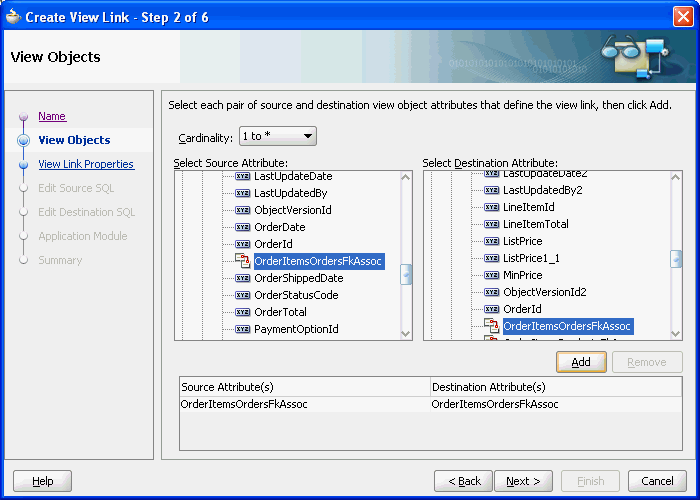This screenshot has height=500, width=700.
Task: Select destination attribute LineItemId
Action: 529,207
